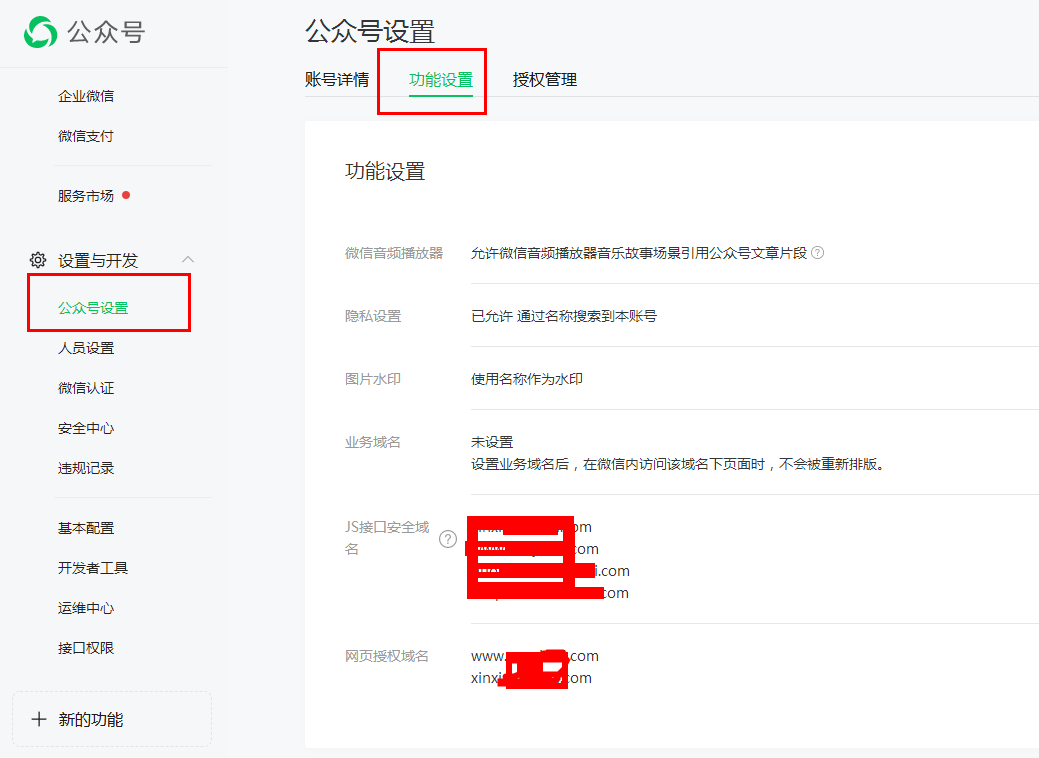This screenshot has width=1039, height=758.
Task: Navigate to 微信认证 page
Action: tap(86, 388)
